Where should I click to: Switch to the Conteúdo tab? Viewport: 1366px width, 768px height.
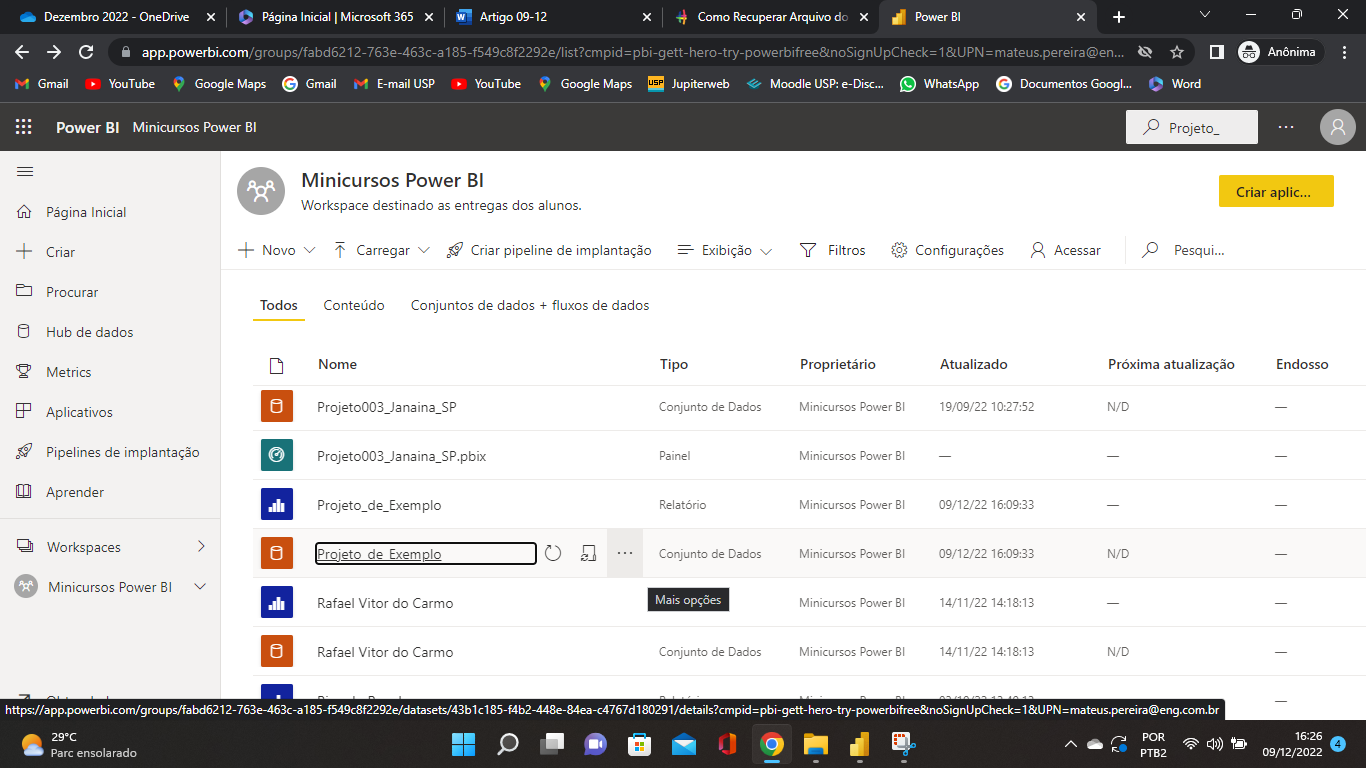[x=354, y=305]
